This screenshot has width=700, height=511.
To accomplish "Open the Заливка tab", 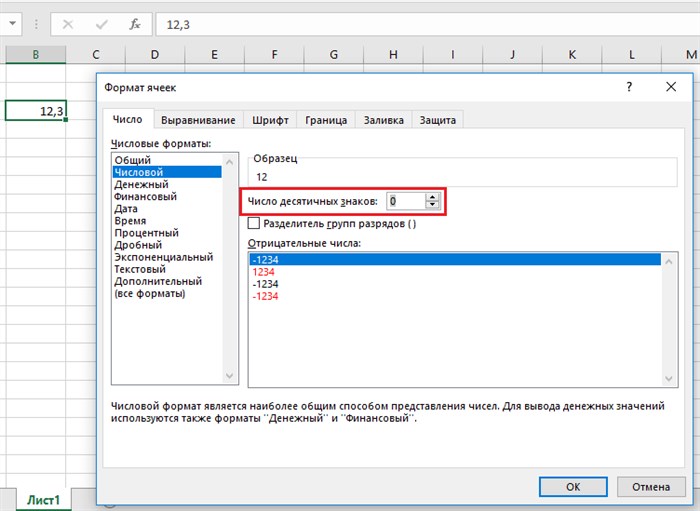I will tap(383, 120).
